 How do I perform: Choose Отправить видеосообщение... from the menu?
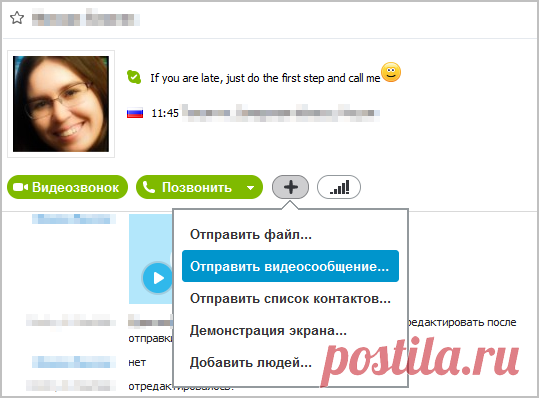click(290, 266)
